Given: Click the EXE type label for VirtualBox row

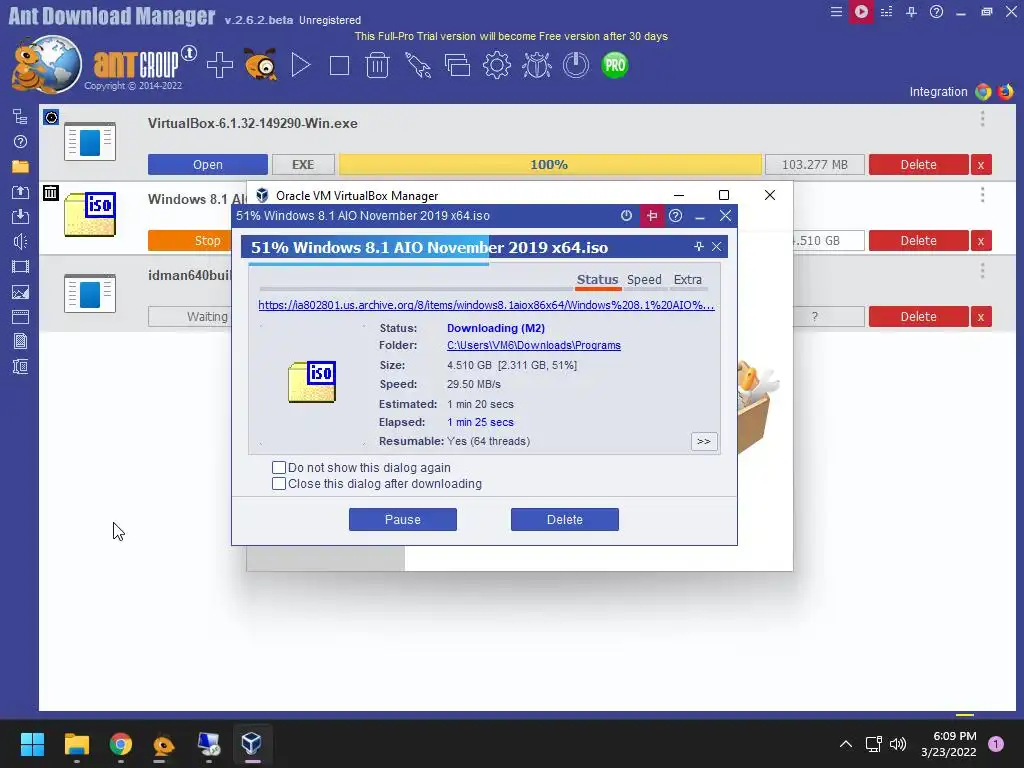Looking at the screenshot, I should click(303, 165).
